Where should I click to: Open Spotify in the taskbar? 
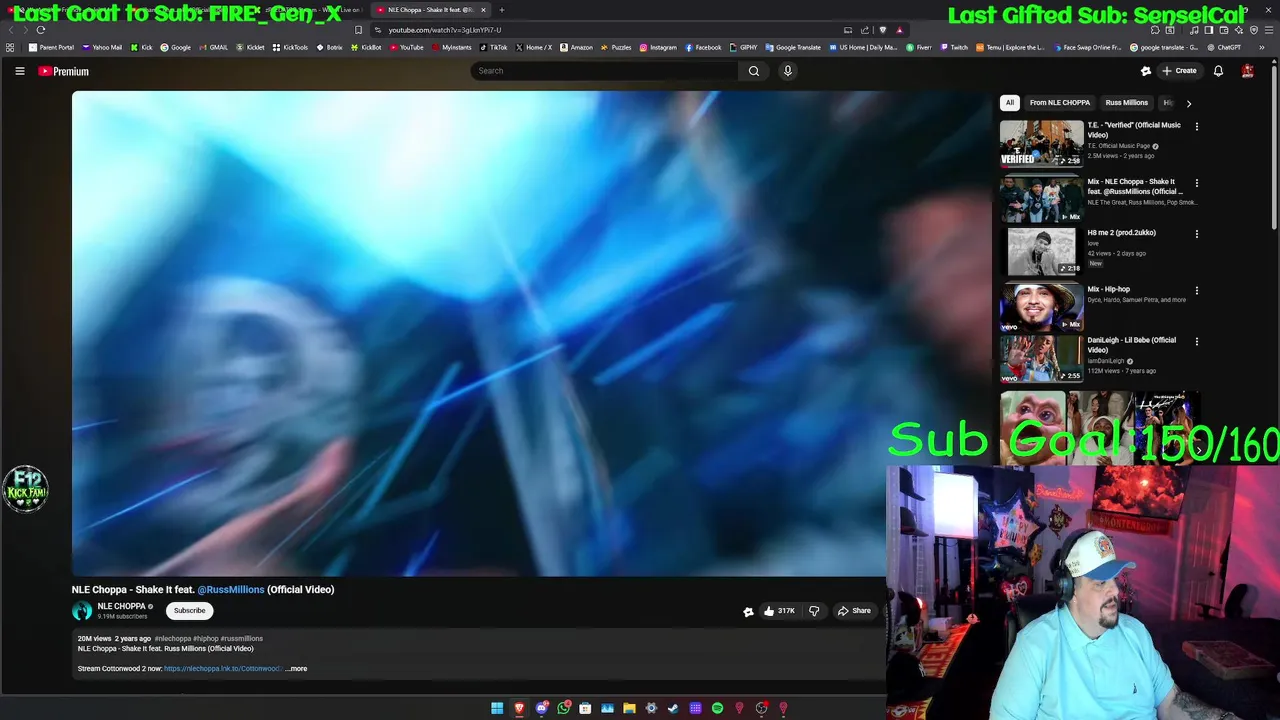click(717, 708)
